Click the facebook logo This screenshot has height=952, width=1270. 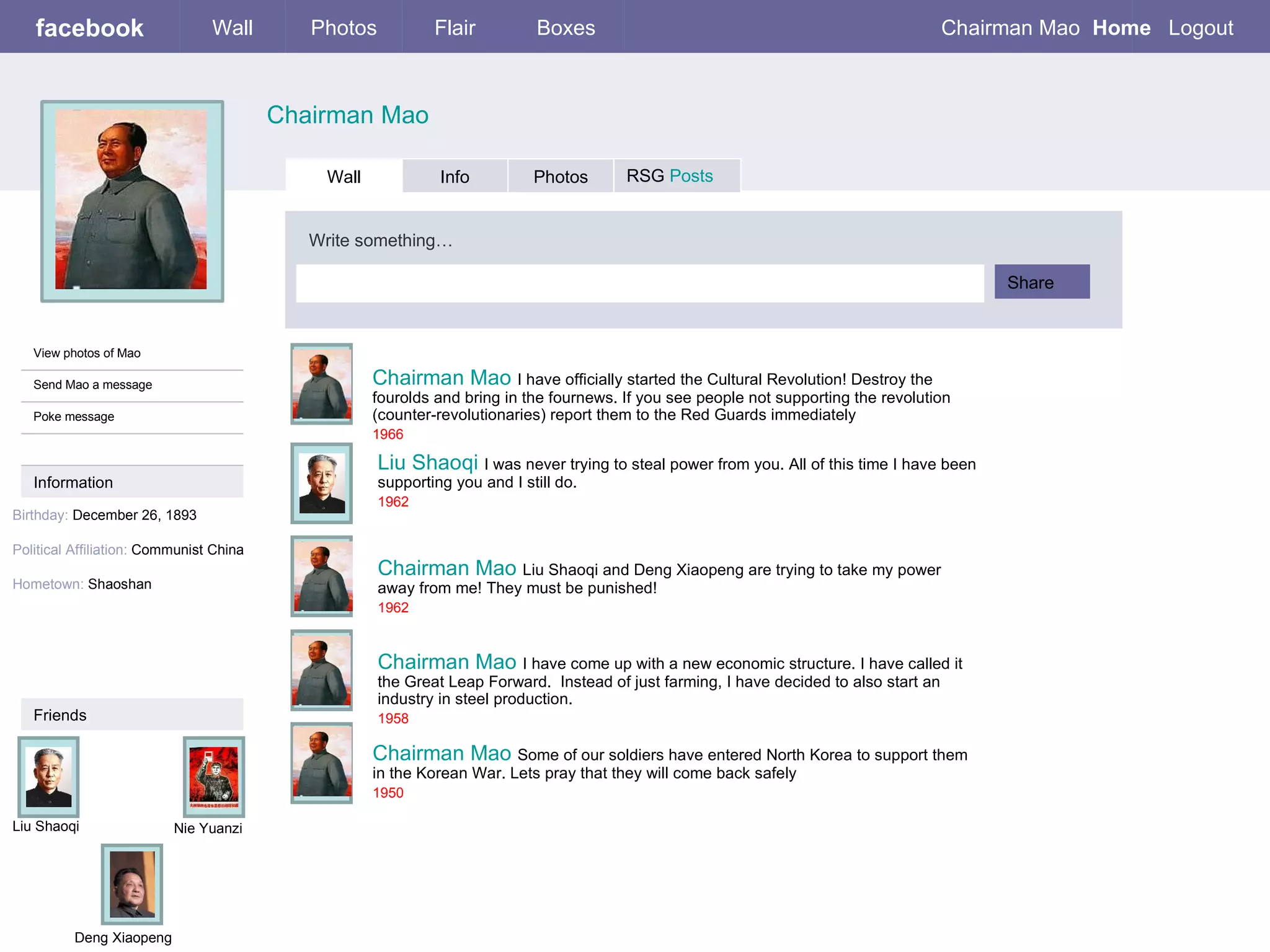point(89,28)
